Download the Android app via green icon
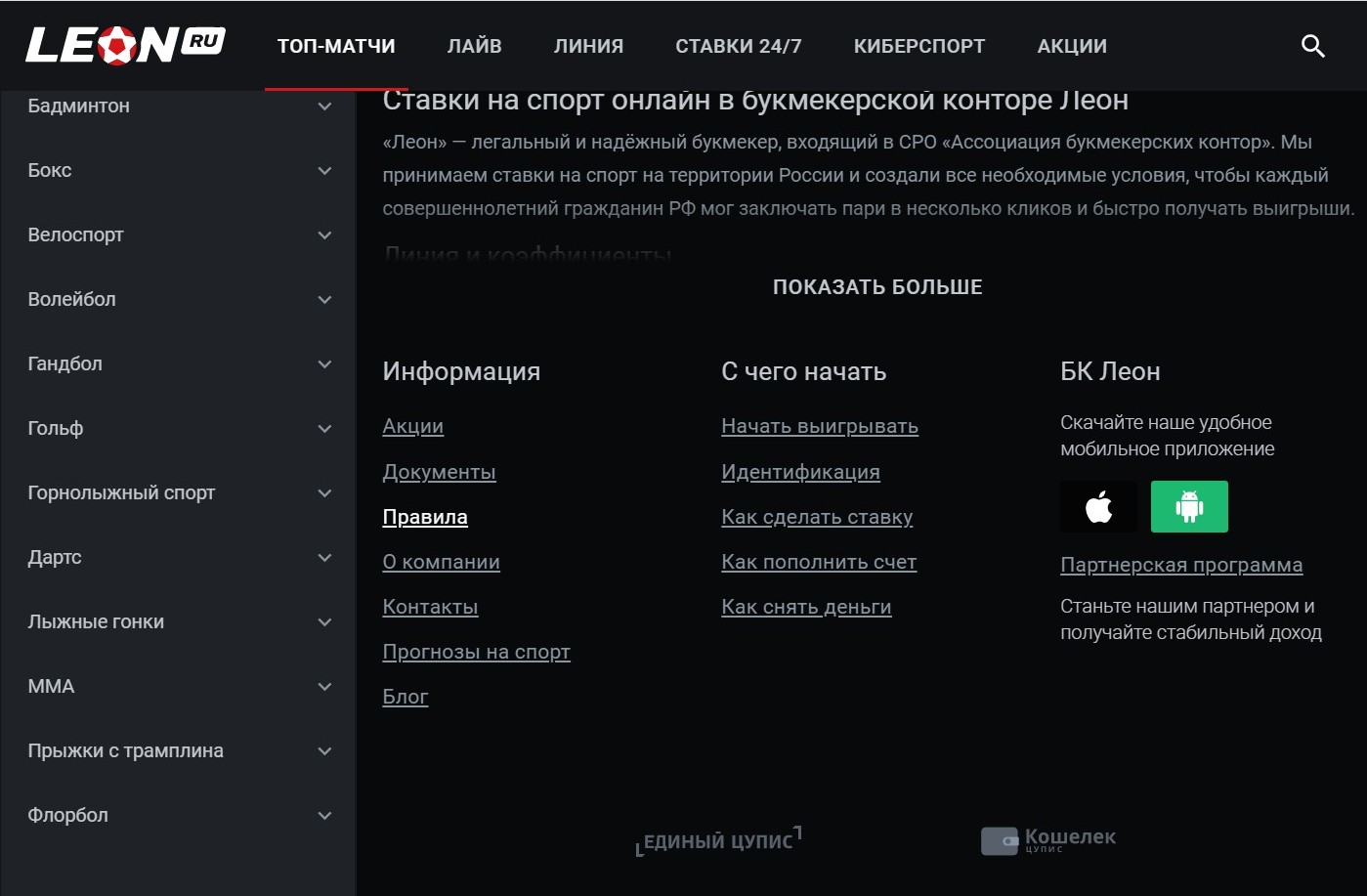Image resolution: width=1367 pixels, height=896 pixels. click(1189, 507)
